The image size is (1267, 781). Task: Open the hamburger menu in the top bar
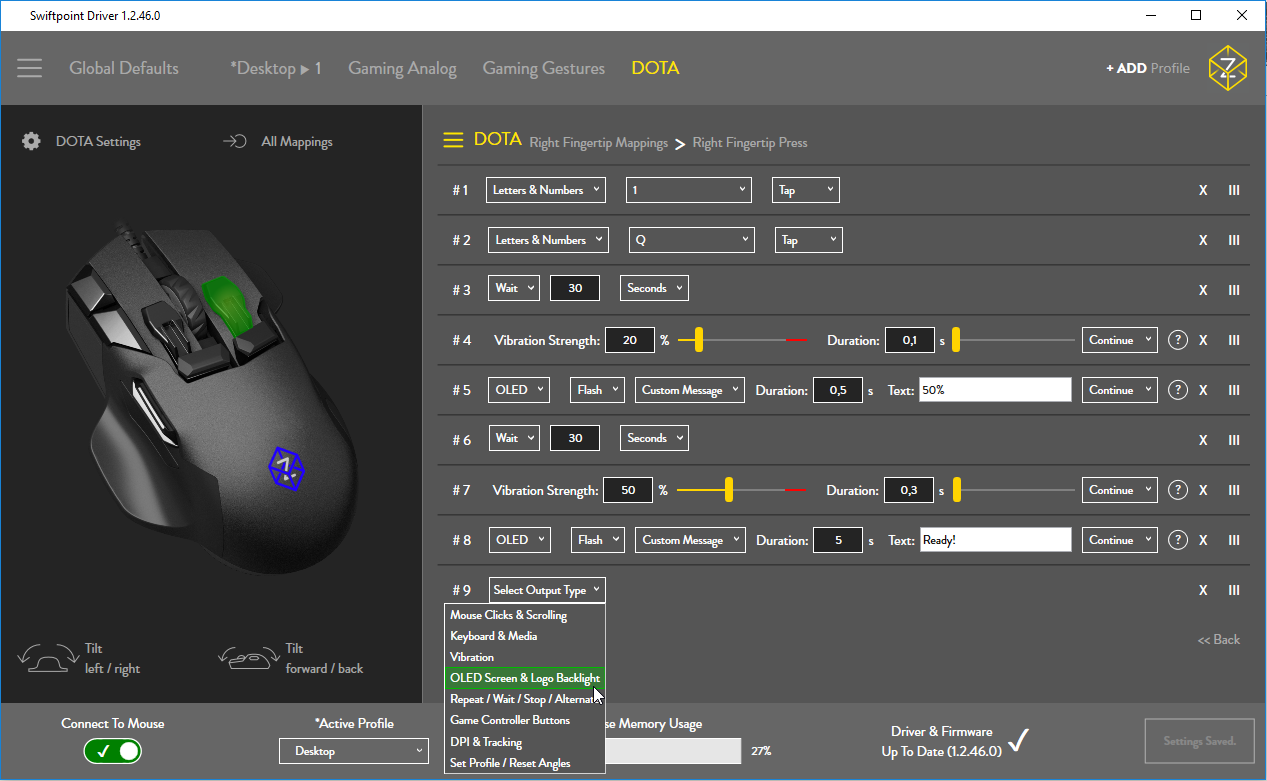coord(30,68)
